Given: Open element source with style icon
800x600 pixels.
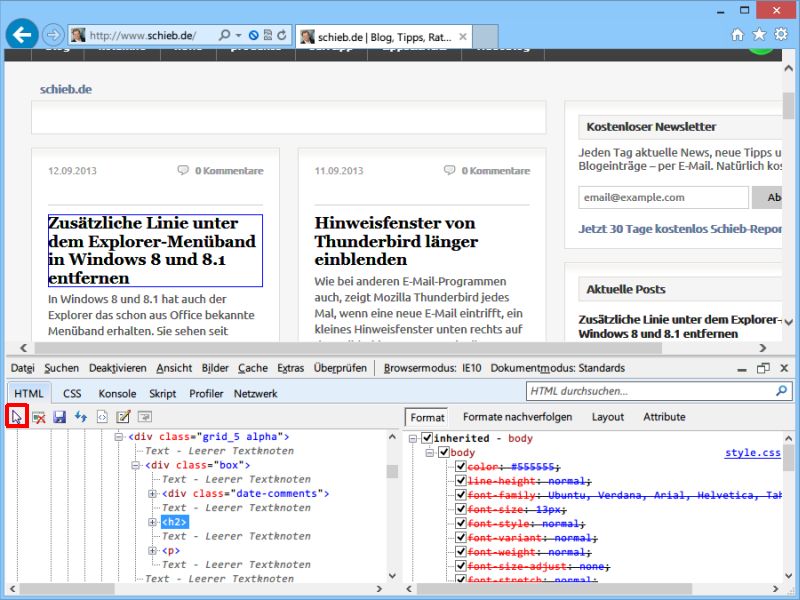Looking at the screenshot, I should 102,417.
